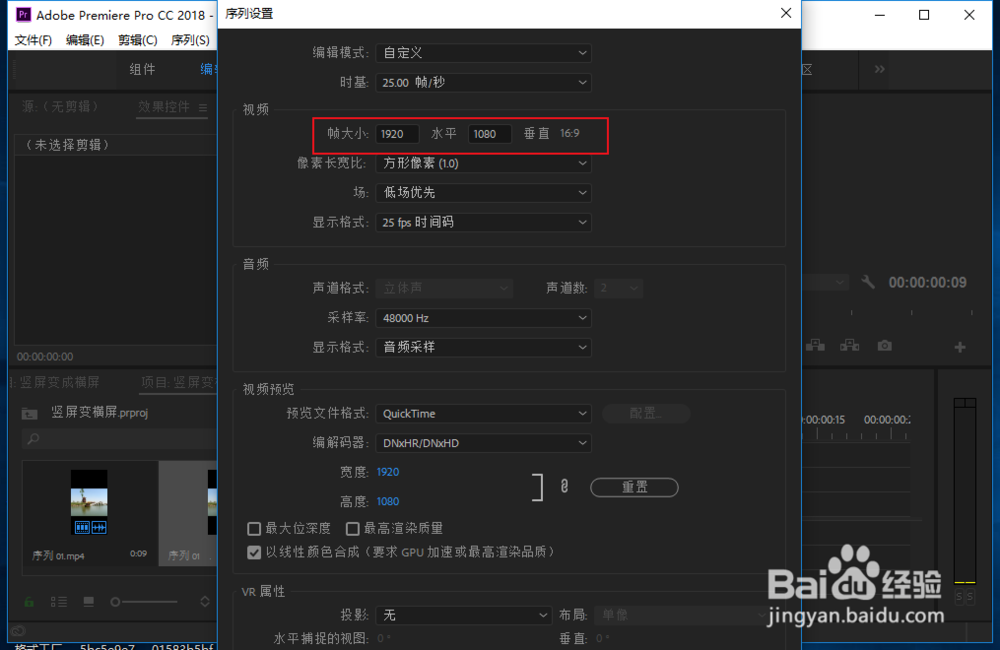The height and width of the screenshot is (650, 1000).
Task: Click the Export Frame camera icon
Action: tap(885, 346)
